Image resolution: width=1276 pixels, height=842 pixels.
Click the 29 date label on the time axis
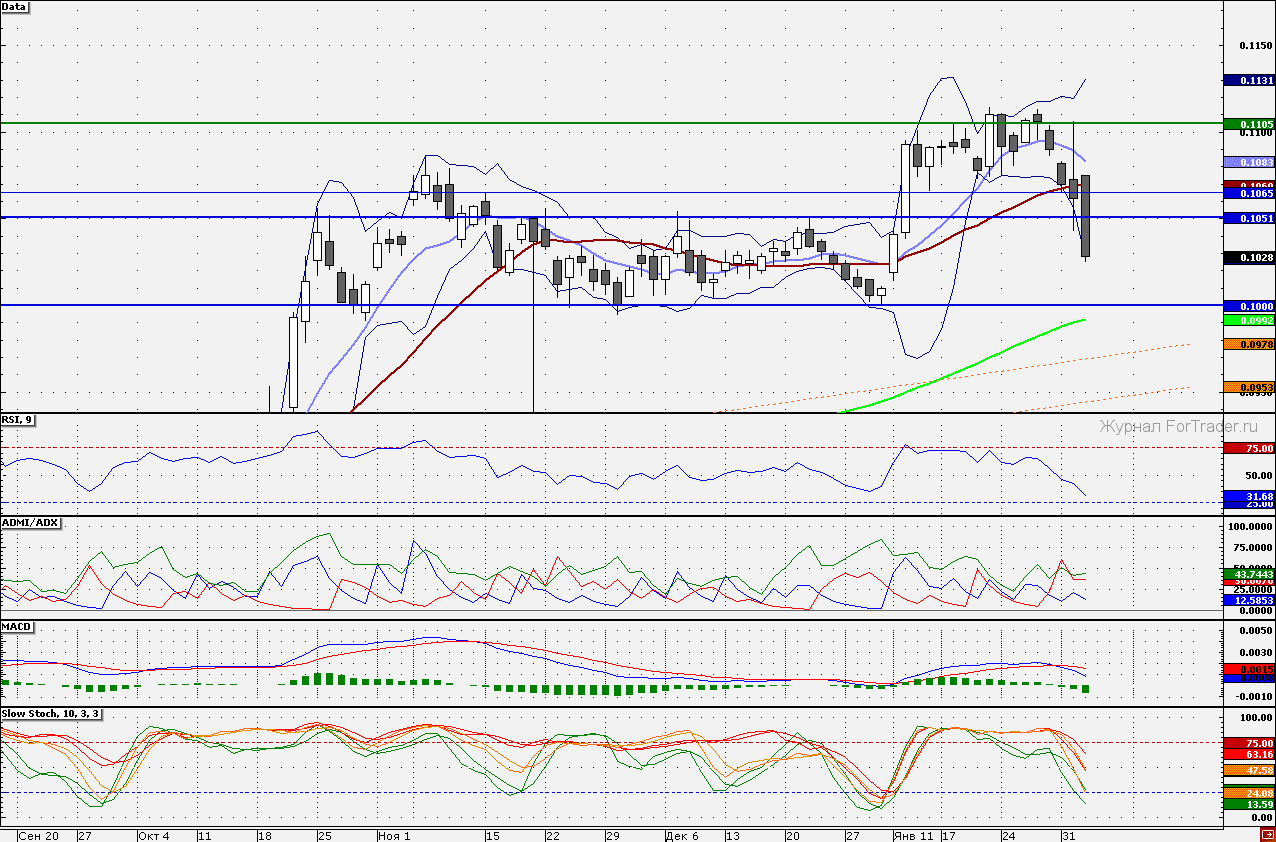coord(612,835)
